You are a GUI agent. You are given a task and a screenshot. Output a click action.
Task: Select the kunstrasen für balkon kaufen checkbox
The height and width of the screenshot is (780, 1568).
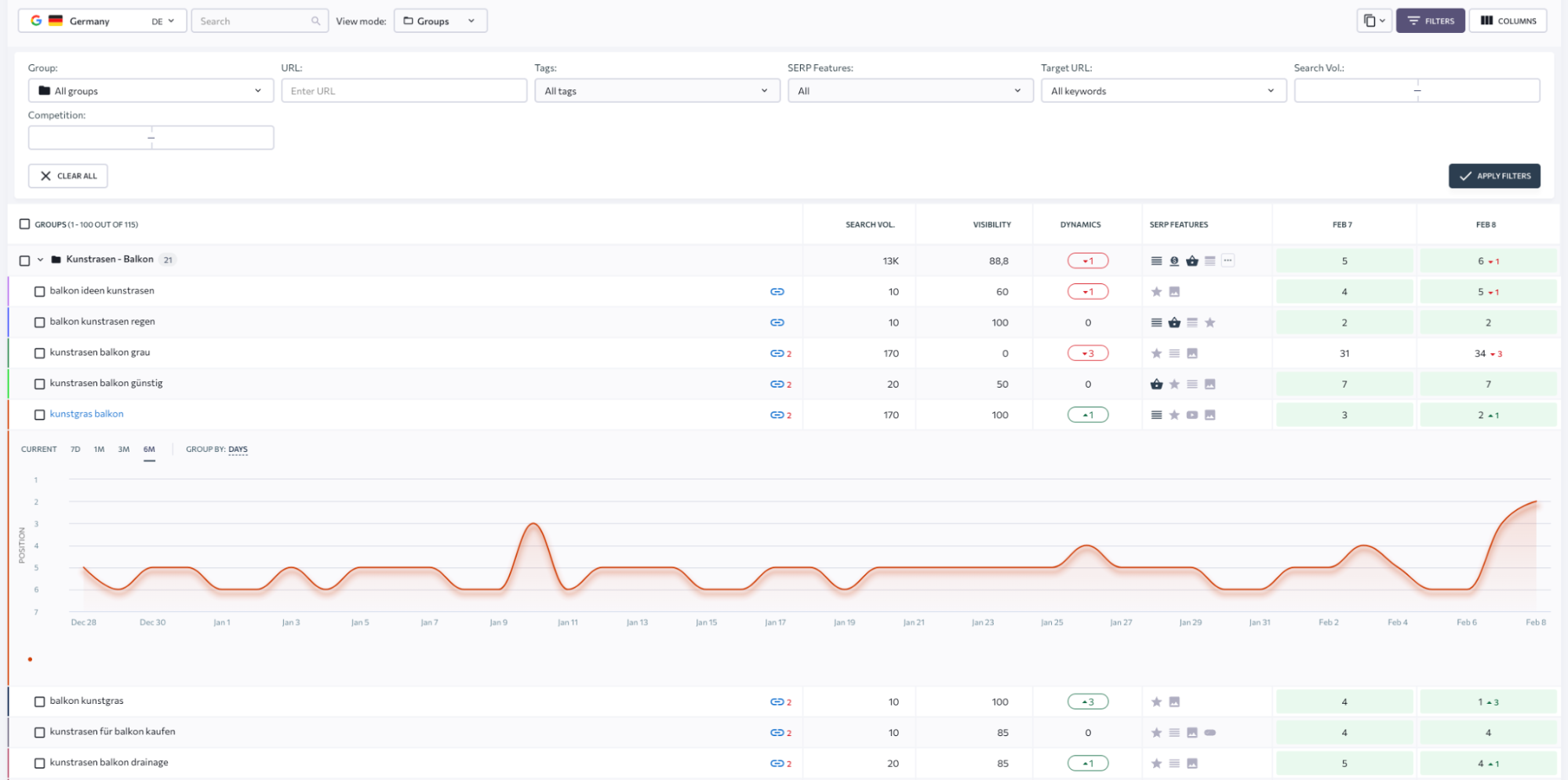[x=40, y=733]
